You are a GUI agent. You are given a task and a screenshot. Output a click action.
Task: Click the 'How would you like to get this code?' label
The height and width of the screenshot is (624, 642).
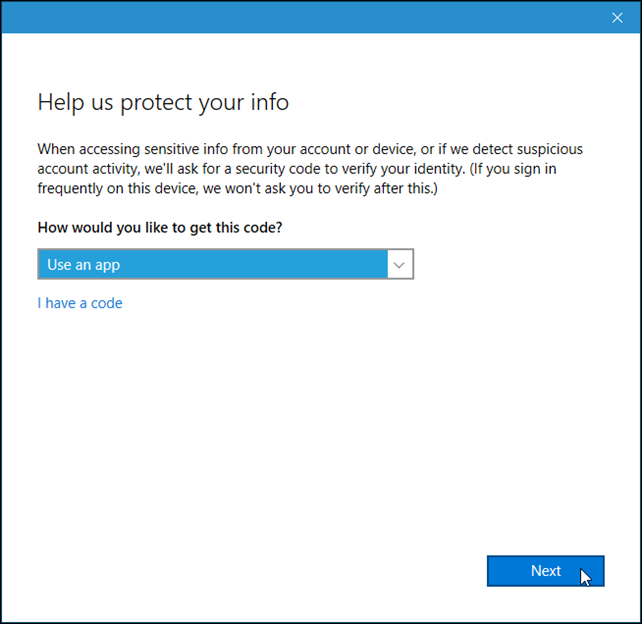pyautogui.click(x=160, y=227)
